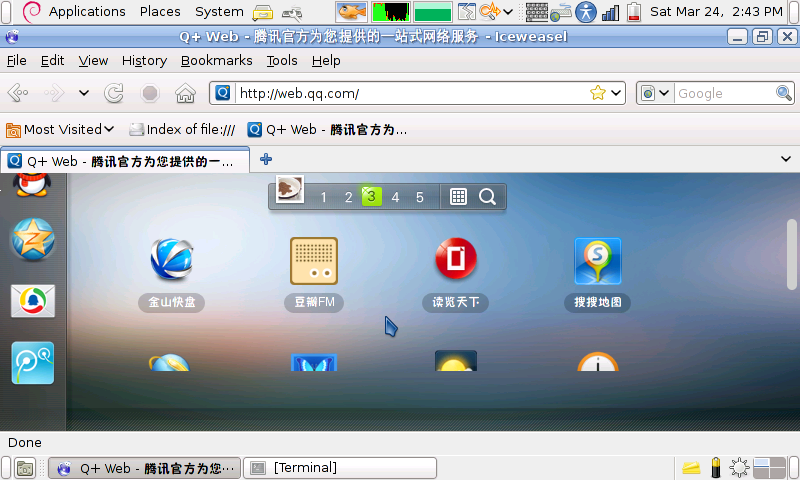The image size is (800, 480).
Task: Click the workspace switcher in bottom panel
Action: pos(769,467)
